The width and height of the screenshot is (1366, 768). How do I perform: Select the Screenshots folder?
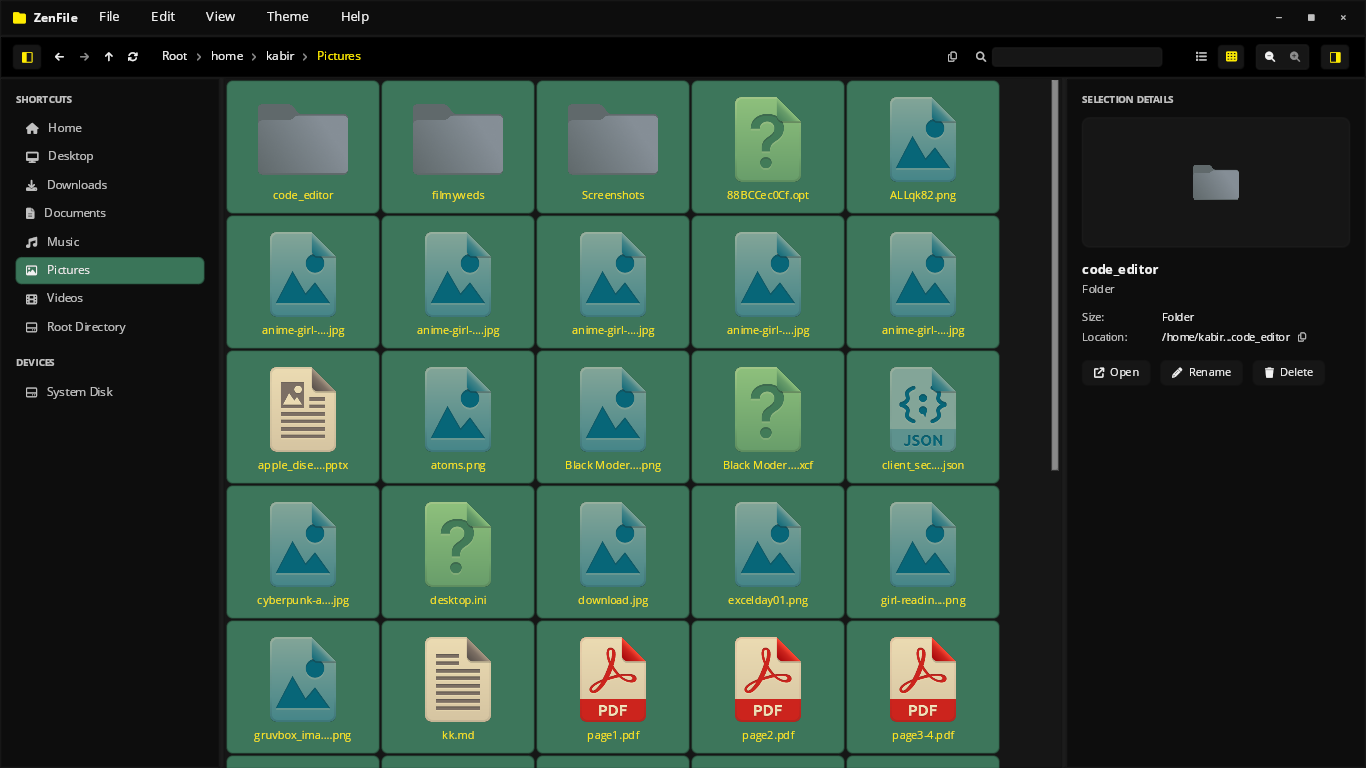[x=613, y=147]
